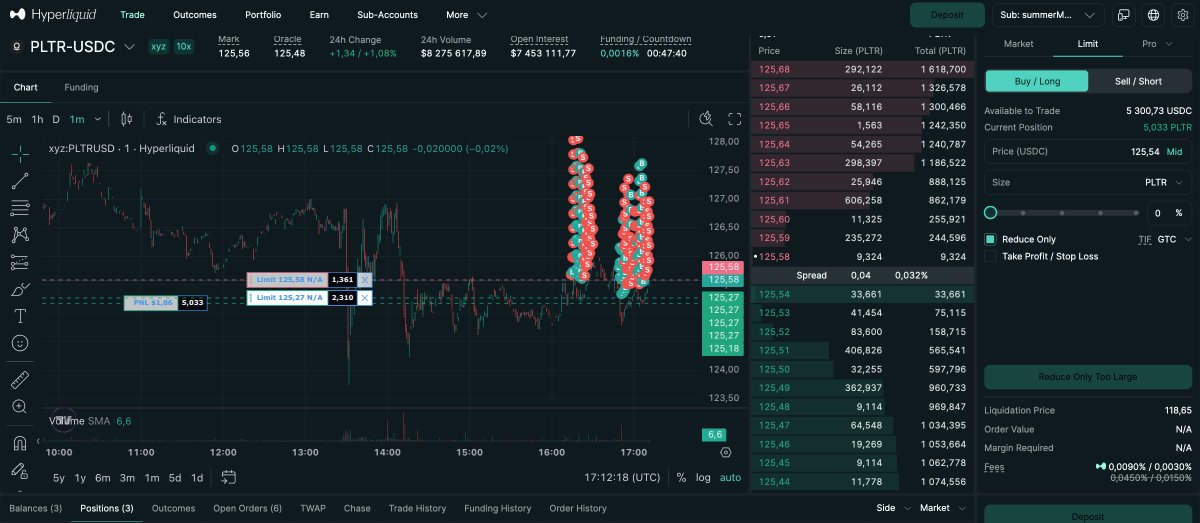Screen dimensions: 1200x523
Task: Open the Earn page
Action: (319, 15)
